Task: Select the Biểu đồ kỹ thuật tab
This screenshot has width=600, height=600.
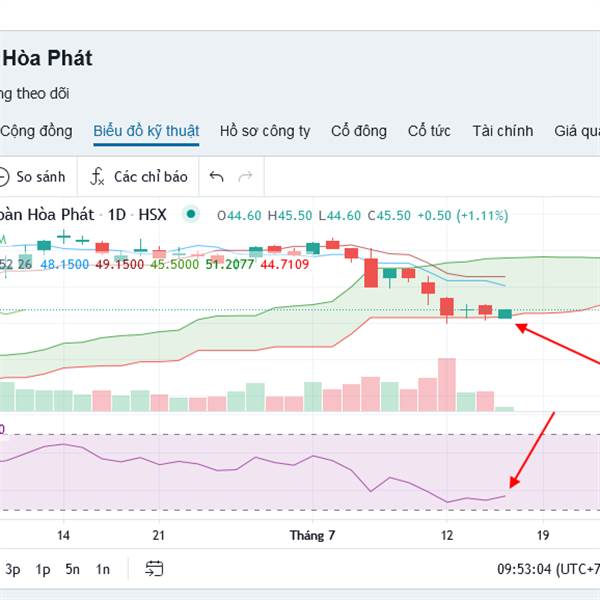Action: point(146,131)
